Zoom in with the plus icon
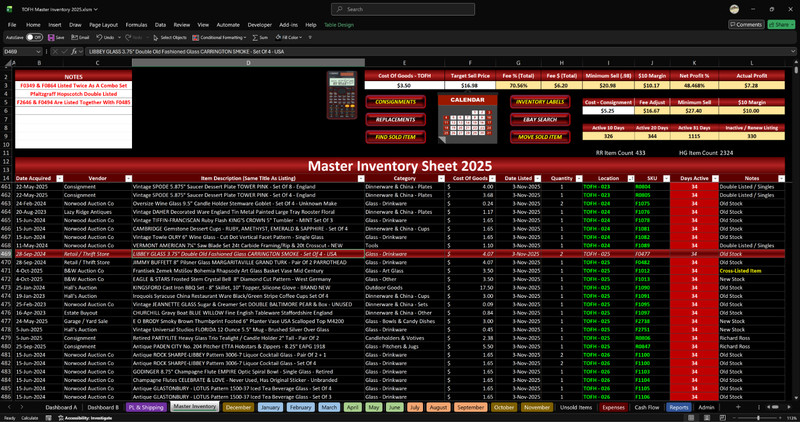This screenshot has height=422, width=800. click(781, 418)
